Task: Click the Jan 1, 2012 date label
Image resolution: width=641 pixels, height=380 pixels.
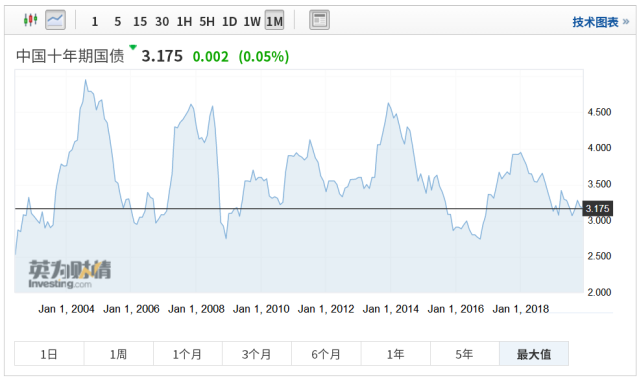Action: coord(326,309)
